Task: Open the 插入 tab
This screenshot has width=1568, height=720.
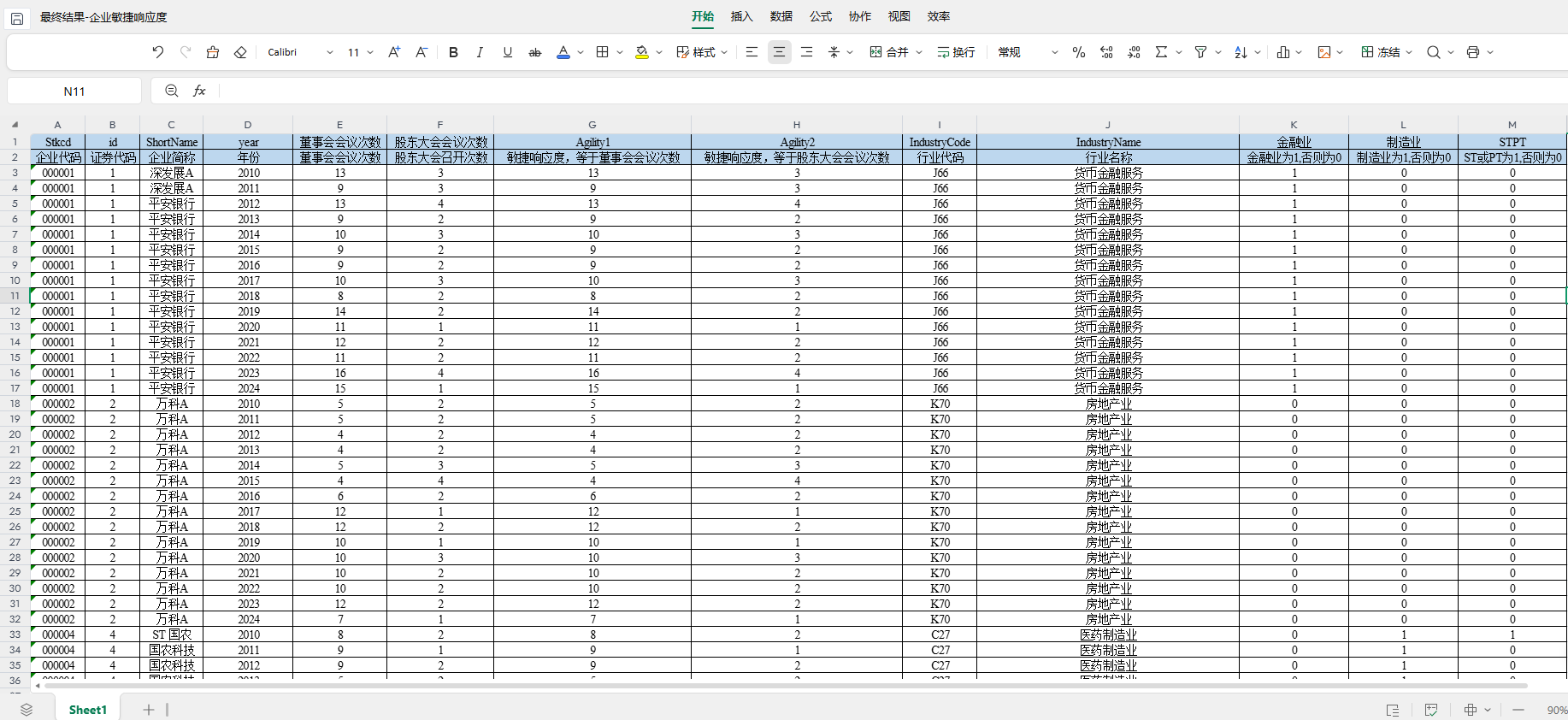Action: click(742, 16)
